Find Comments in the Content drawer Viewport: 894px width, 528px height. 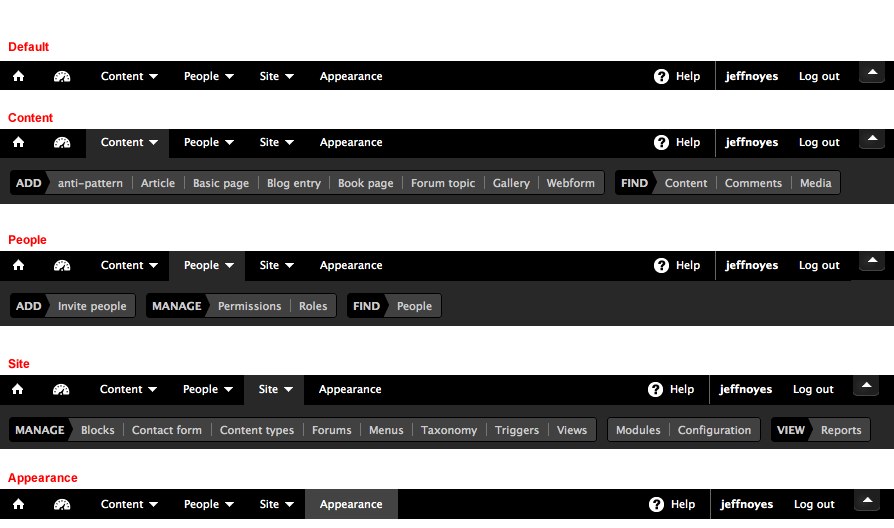pos(753,183)
